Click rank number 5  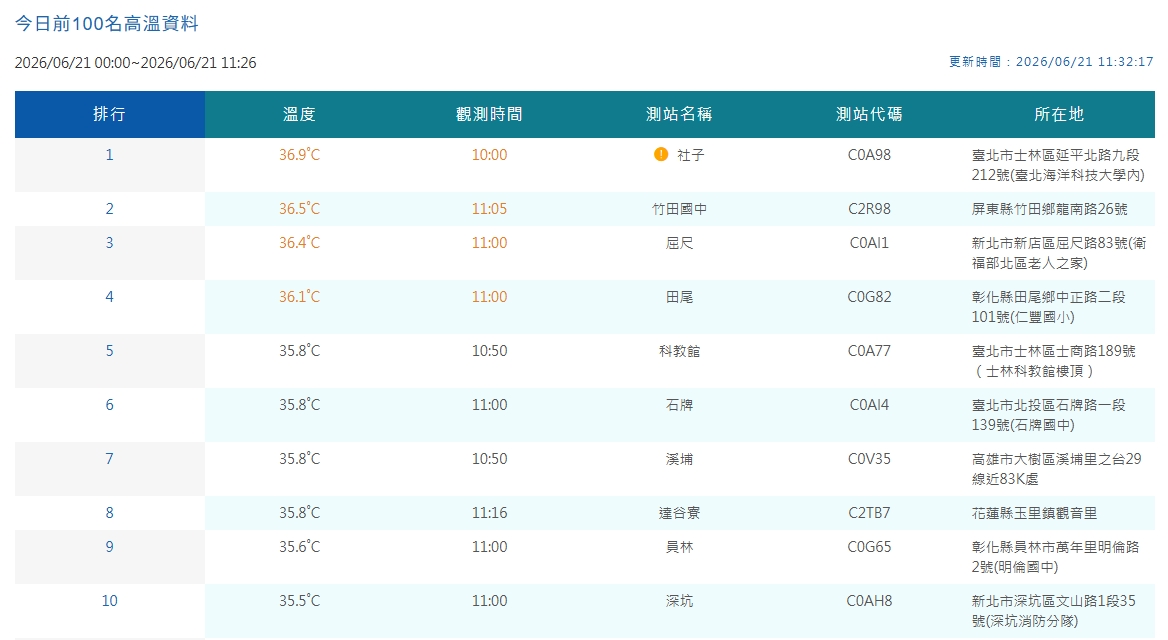(x=110, y=351)
